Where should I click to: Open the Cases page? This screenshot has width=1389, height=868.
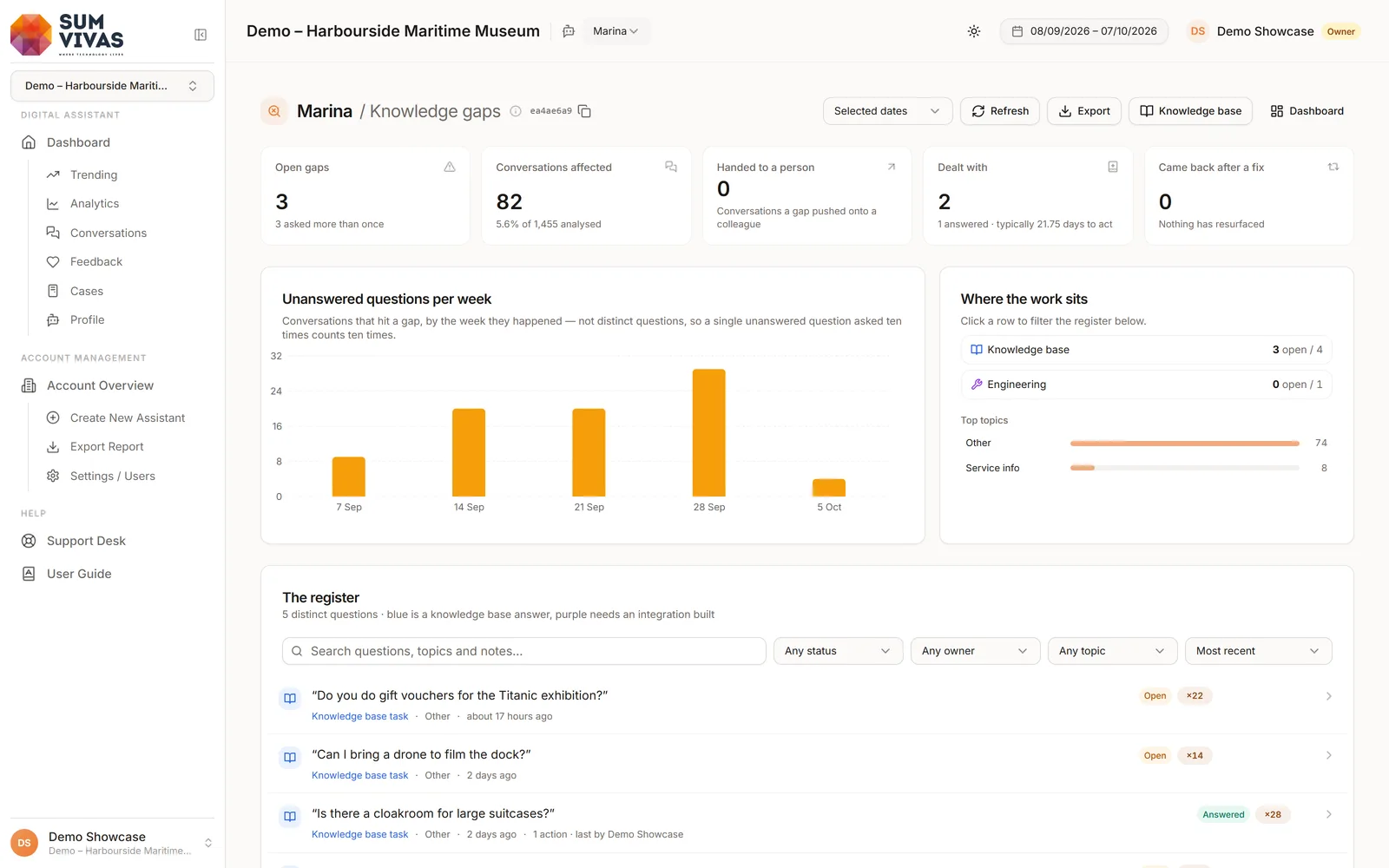pos(87,291)
